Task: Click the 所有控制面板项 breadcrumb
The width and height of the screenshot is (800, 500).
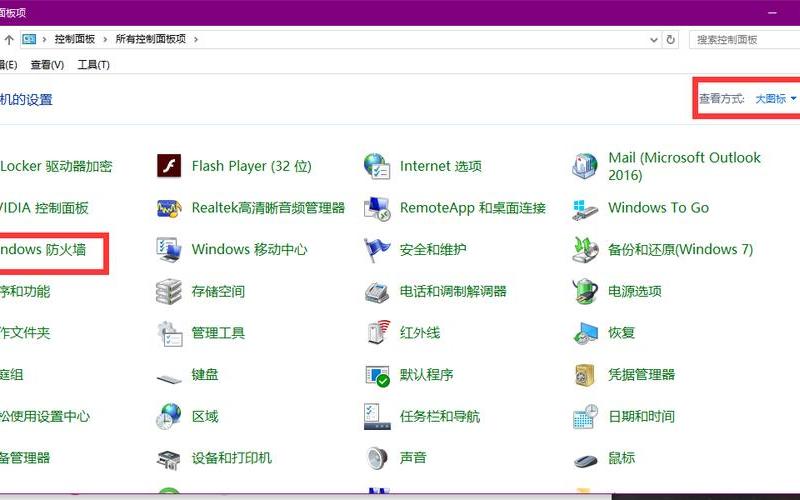Action: [x=151, y=39]
